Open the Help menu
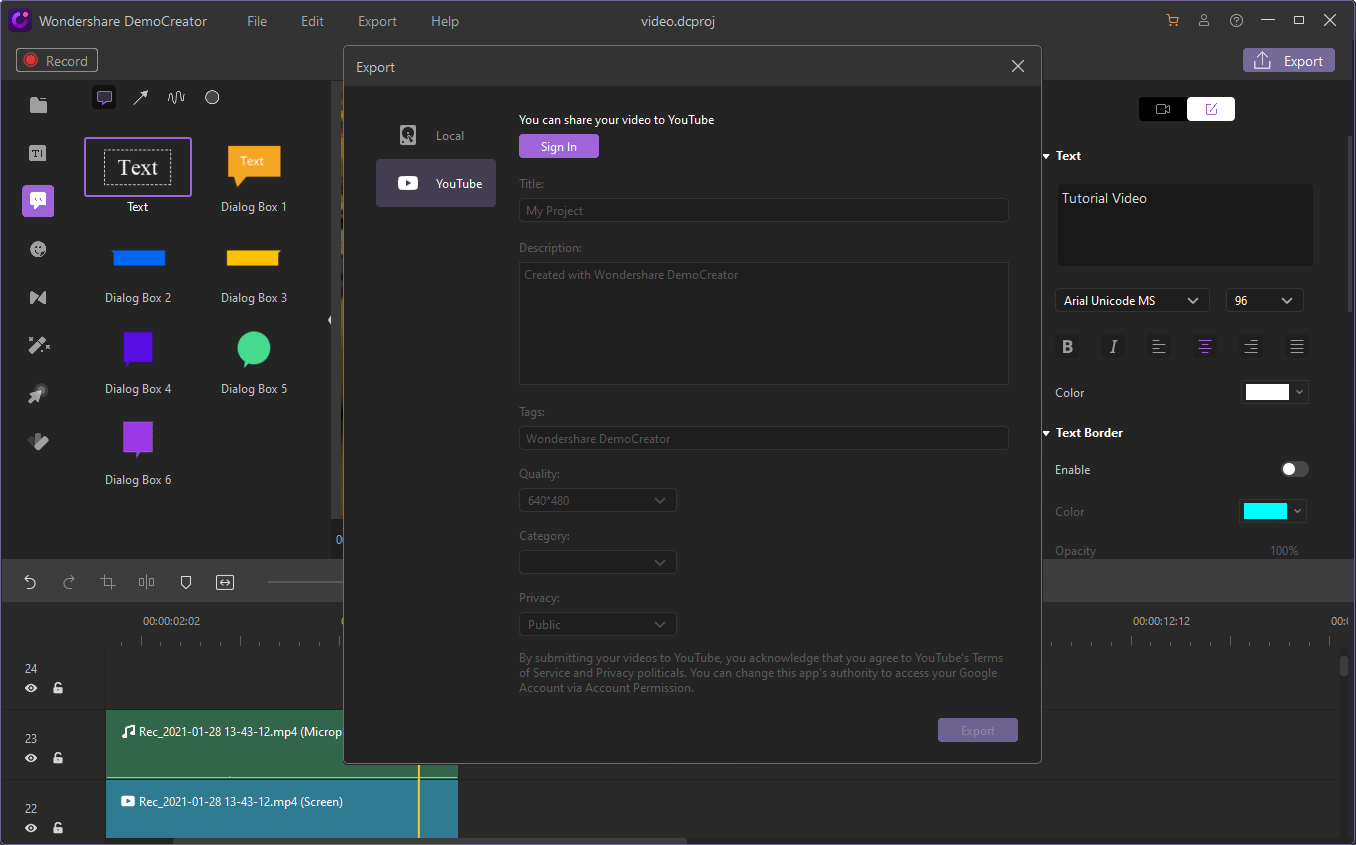Image resolution: width=1356 pixels, height=845 pixels. 445,21
